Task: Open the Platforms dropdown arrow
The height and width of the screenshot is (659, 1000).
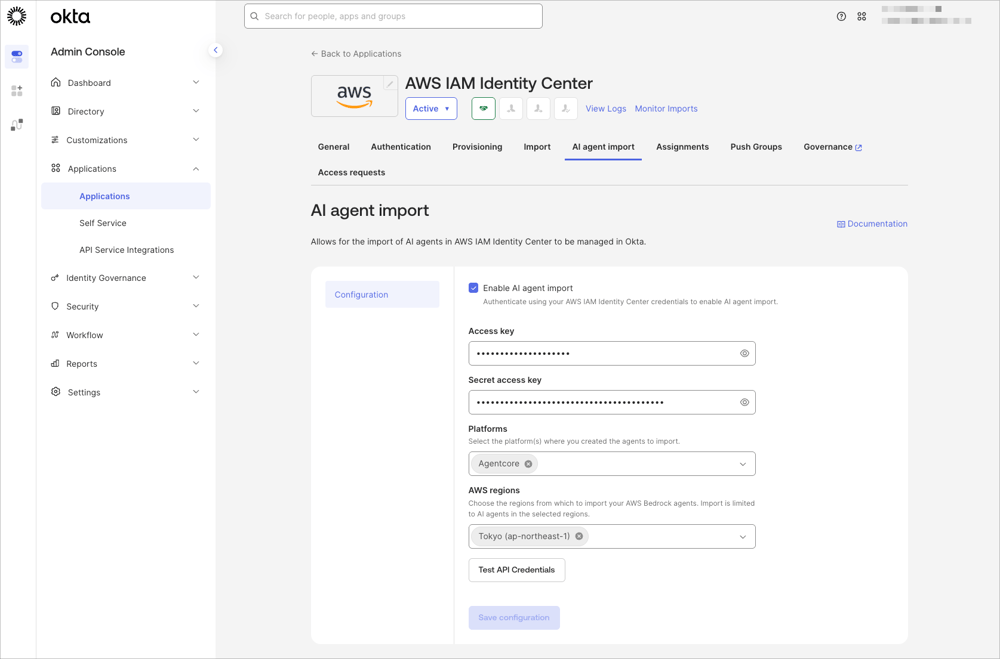Action: point(742,464)
